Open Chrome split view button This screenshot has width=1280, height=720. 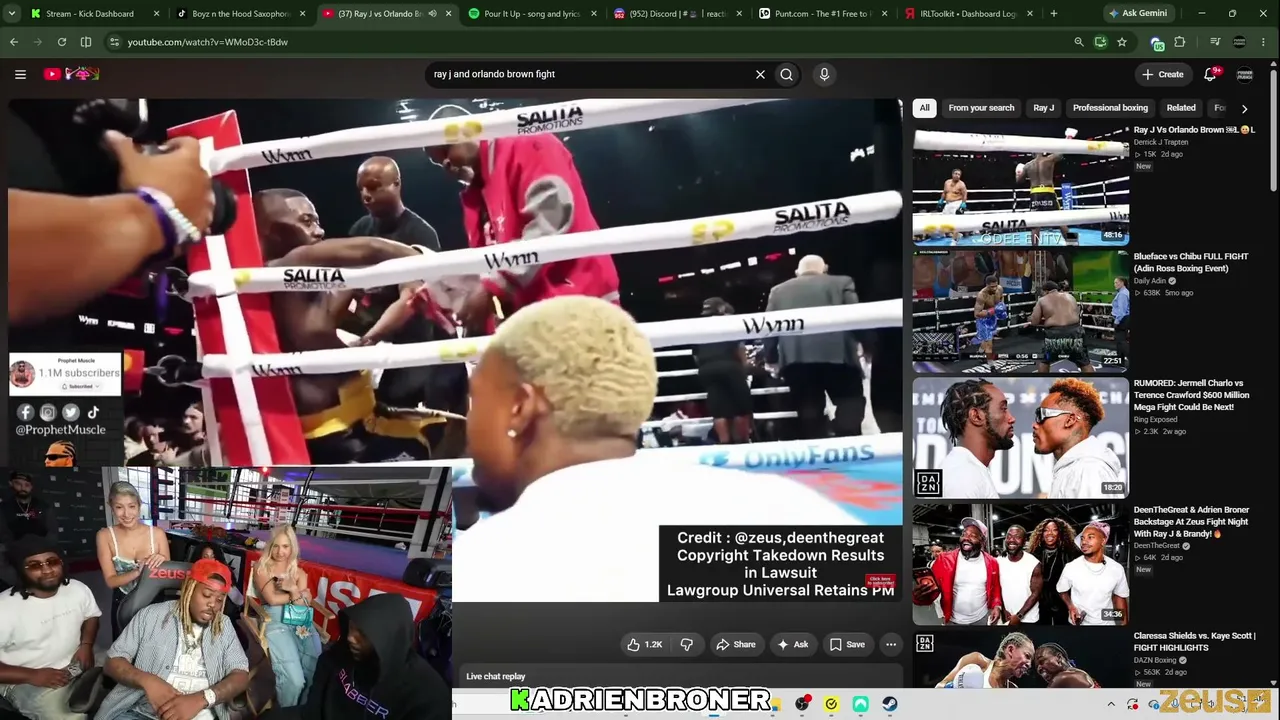(x=86, y=42)
